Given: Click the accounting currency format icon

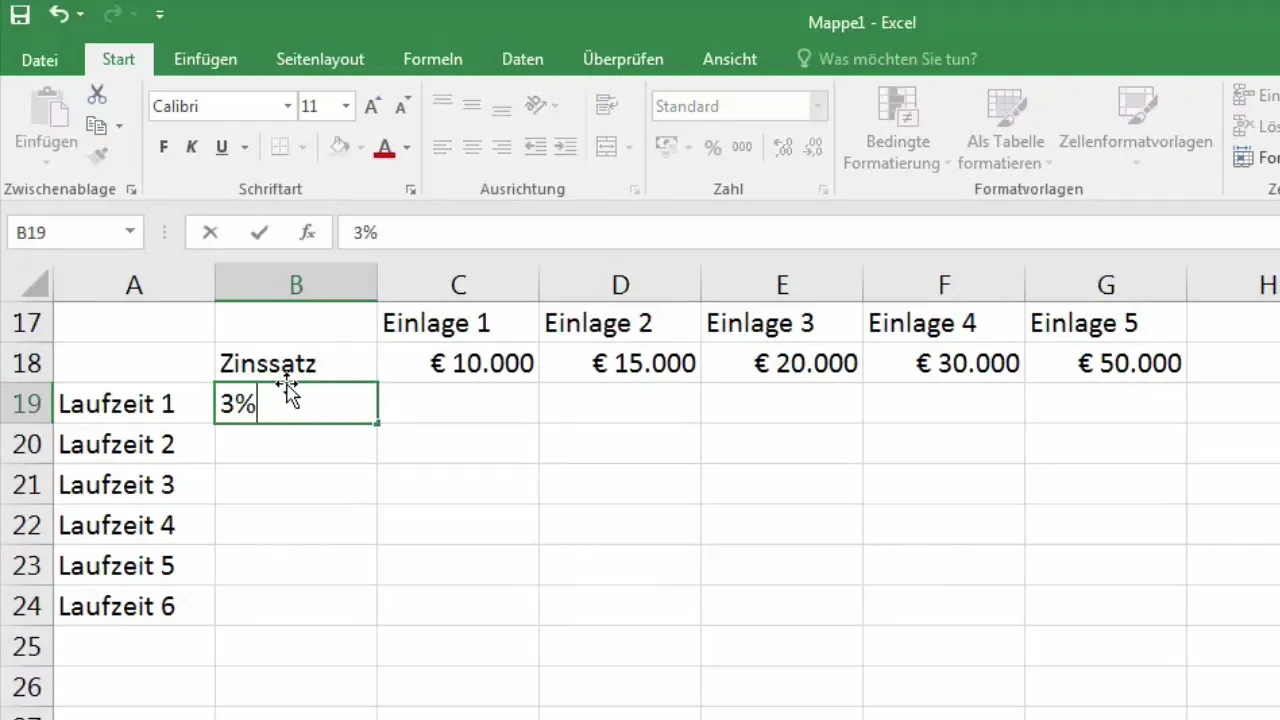Looking at the screenshot, I should pos(666,147).
